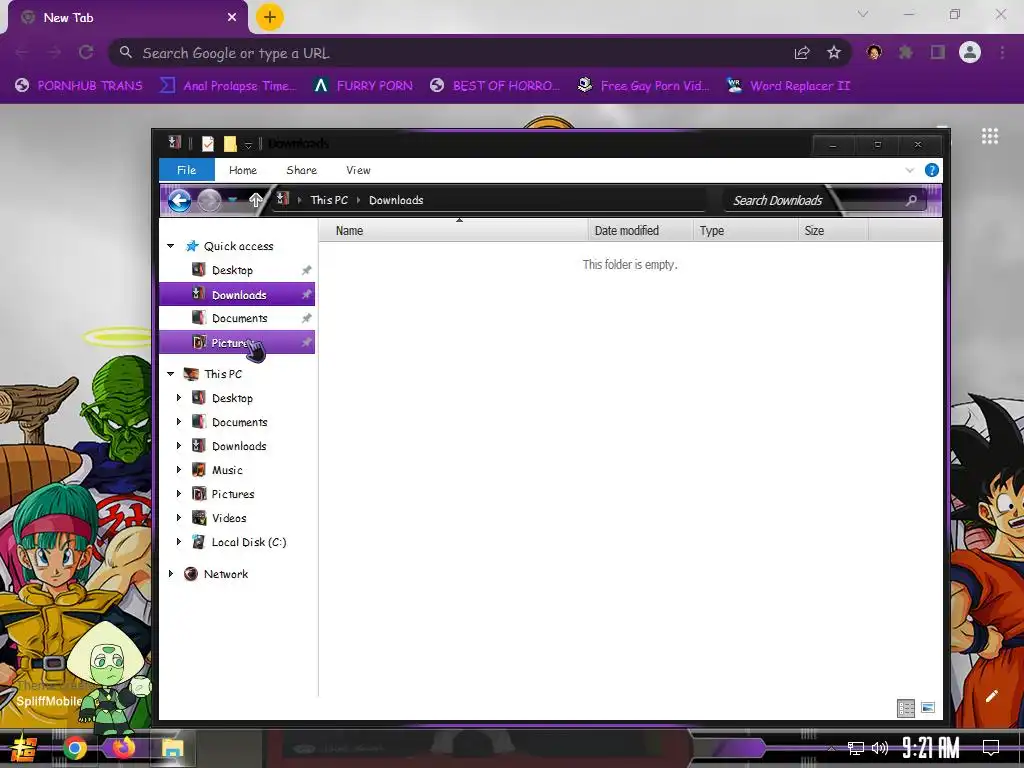Open Quick Access Toolbar customize dropdown
1024x768 pixels.
click(x=248, y=144)
